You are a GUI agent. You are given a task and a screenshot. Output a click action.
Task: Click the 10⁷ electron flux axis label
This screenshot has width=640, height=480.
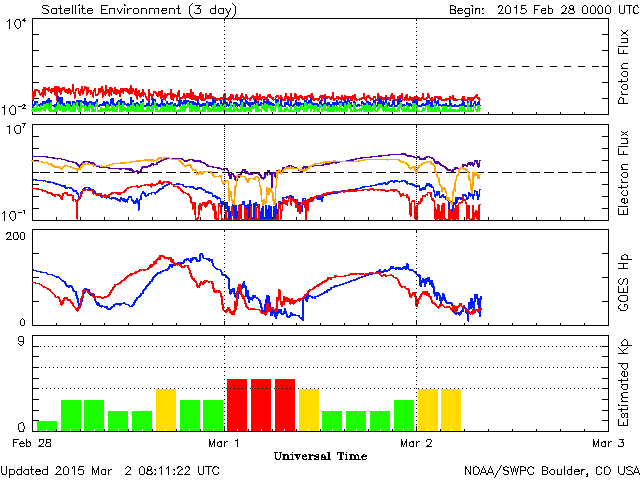[16, 130]
